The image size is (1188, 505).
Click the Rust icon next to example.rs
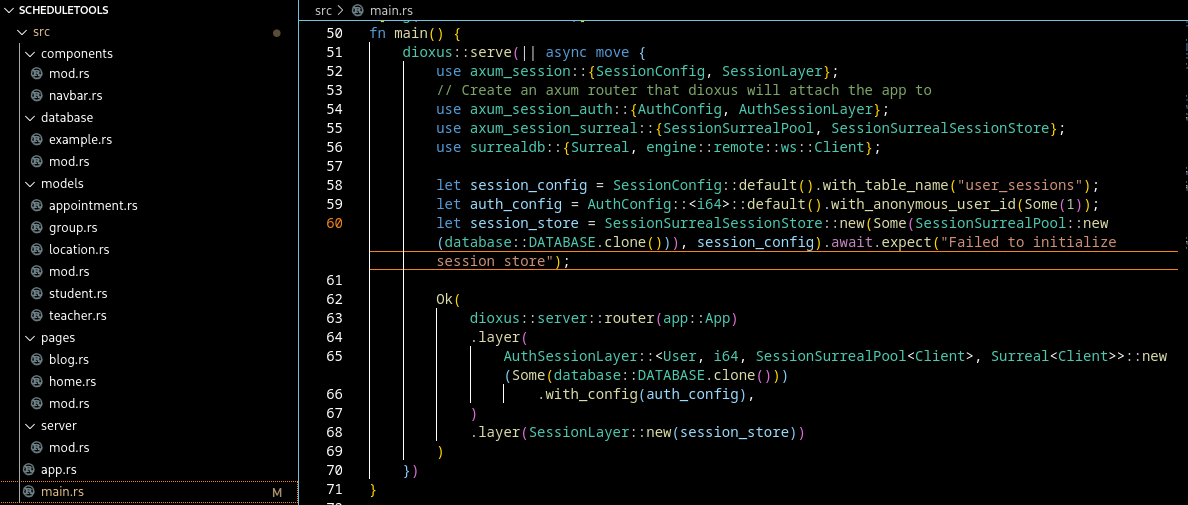(37, 140)
